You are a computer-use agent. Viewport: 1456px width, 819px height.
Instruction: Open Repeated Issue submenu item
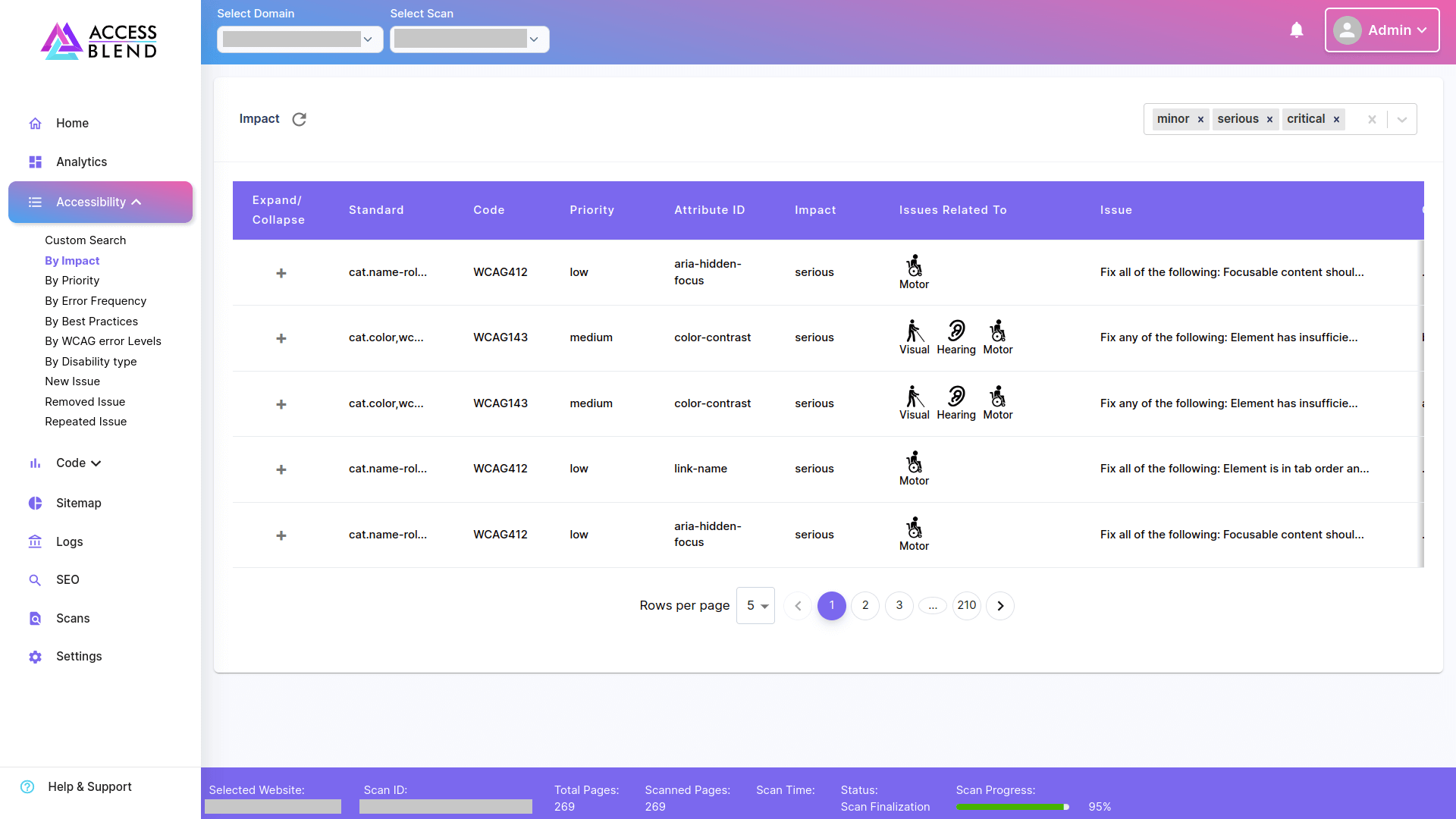(x=86, y=422)
